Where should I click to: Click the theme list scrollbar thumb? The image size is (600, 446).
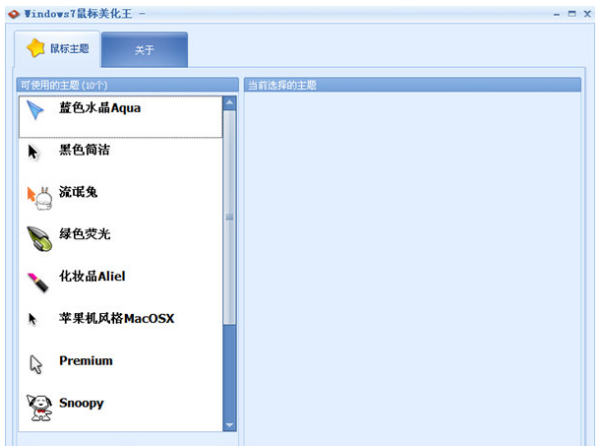230,217
